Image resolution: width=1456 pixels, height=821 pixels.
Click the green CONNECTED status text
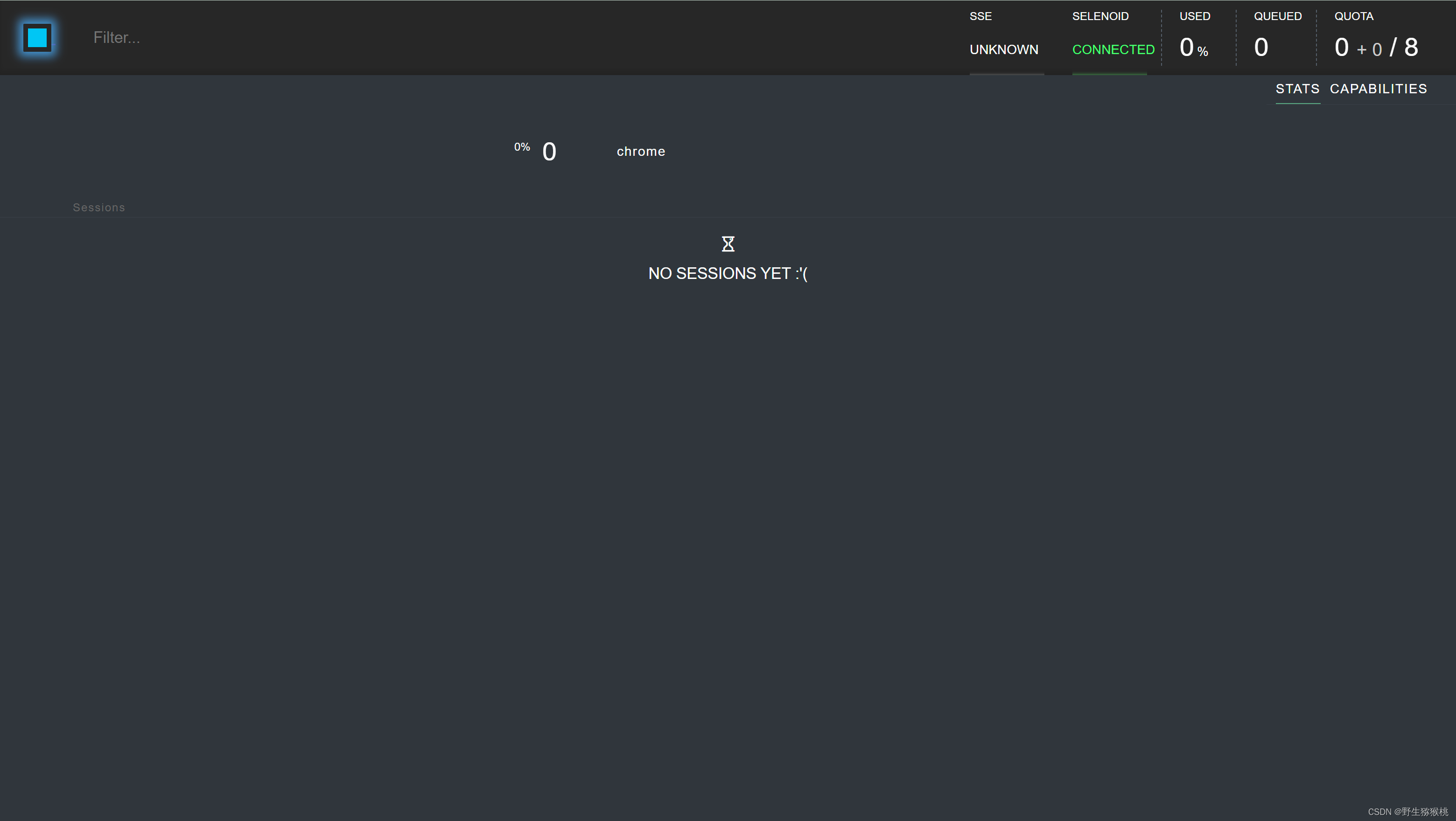(1113, 50)
